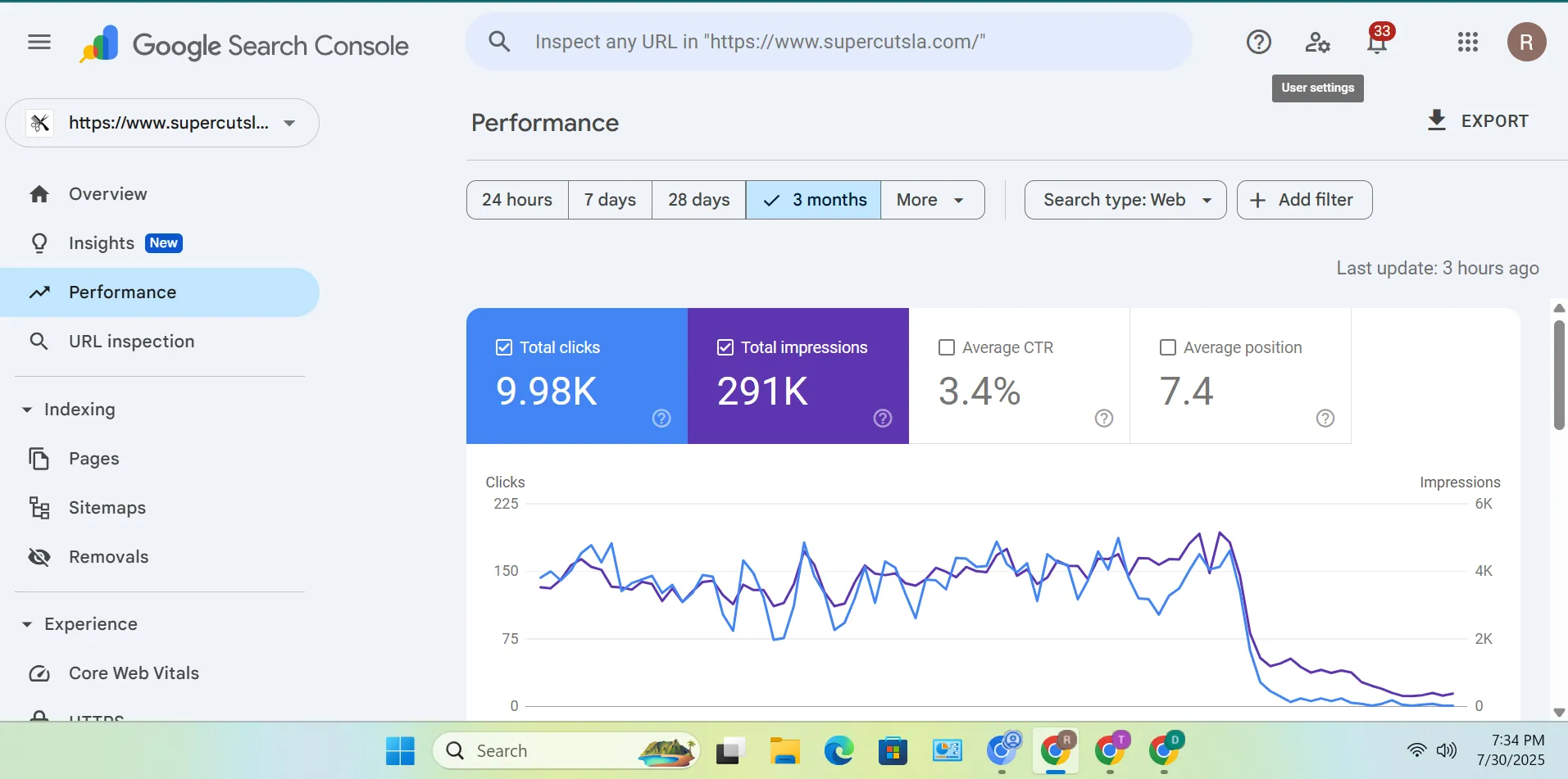Collapse the Experience section
Viewport: 1568px width, 779px height.
(27, 624)
